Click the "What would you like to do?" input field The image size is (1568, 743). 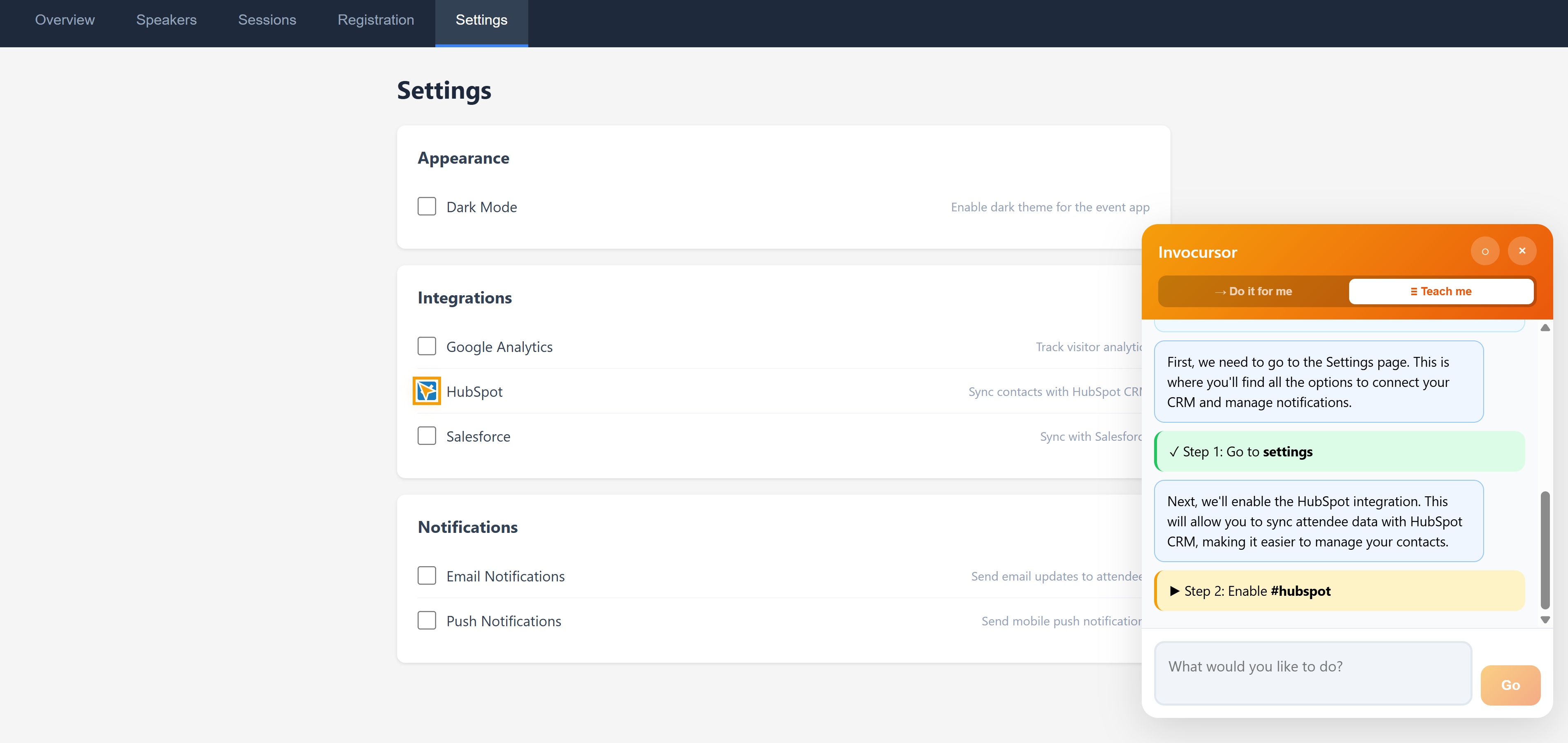(1312, 672)
